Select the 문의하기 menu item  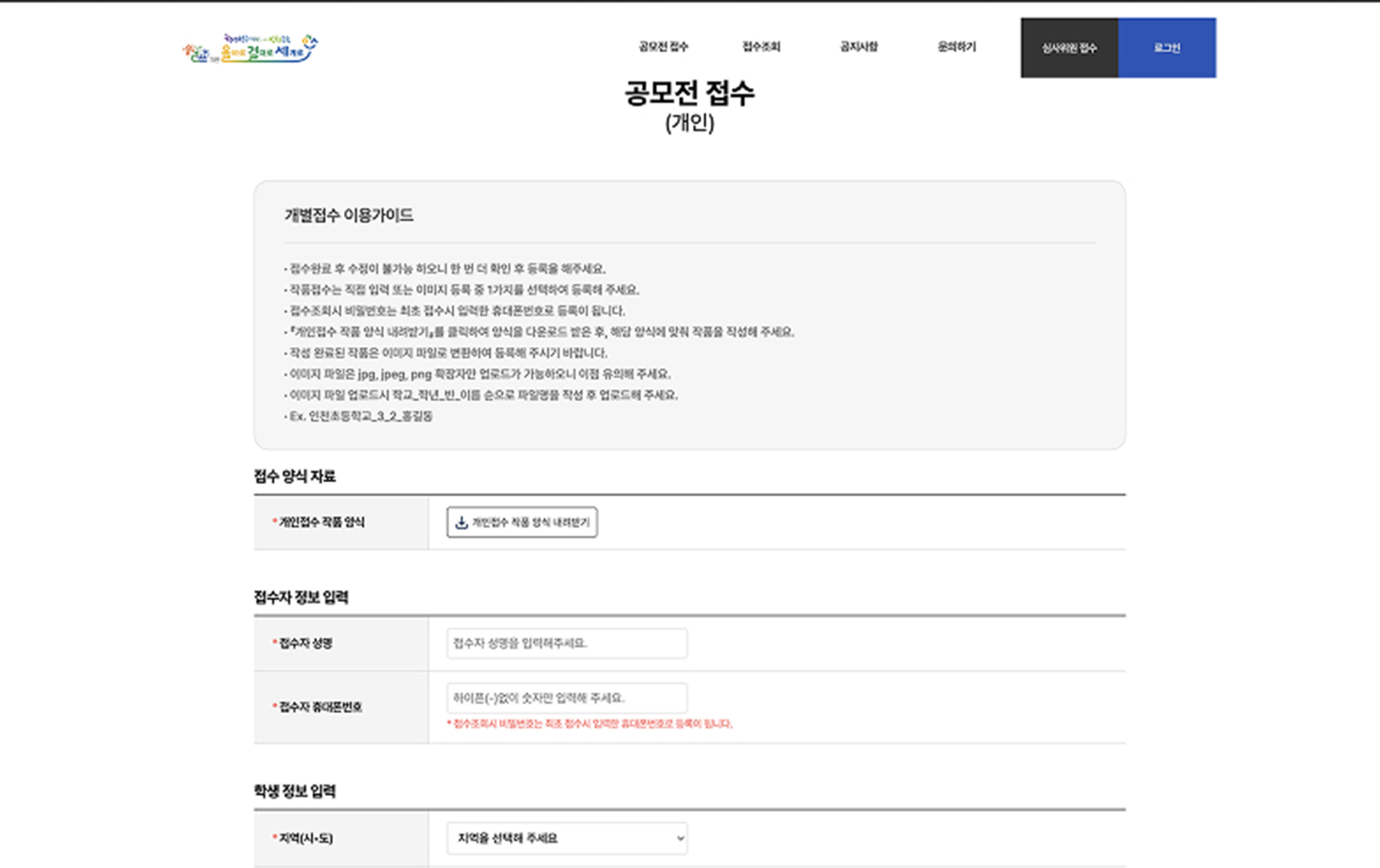[957, 47]
